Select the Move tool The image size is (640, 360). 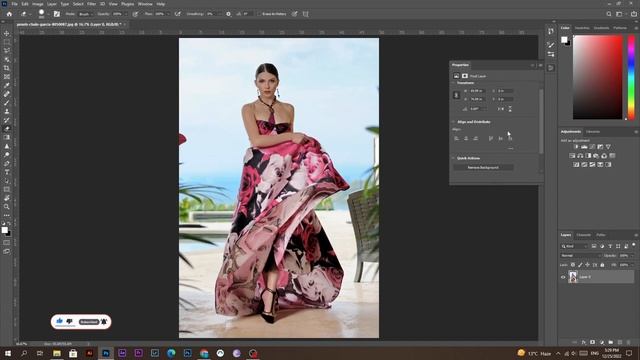click(x=7, y=33)
